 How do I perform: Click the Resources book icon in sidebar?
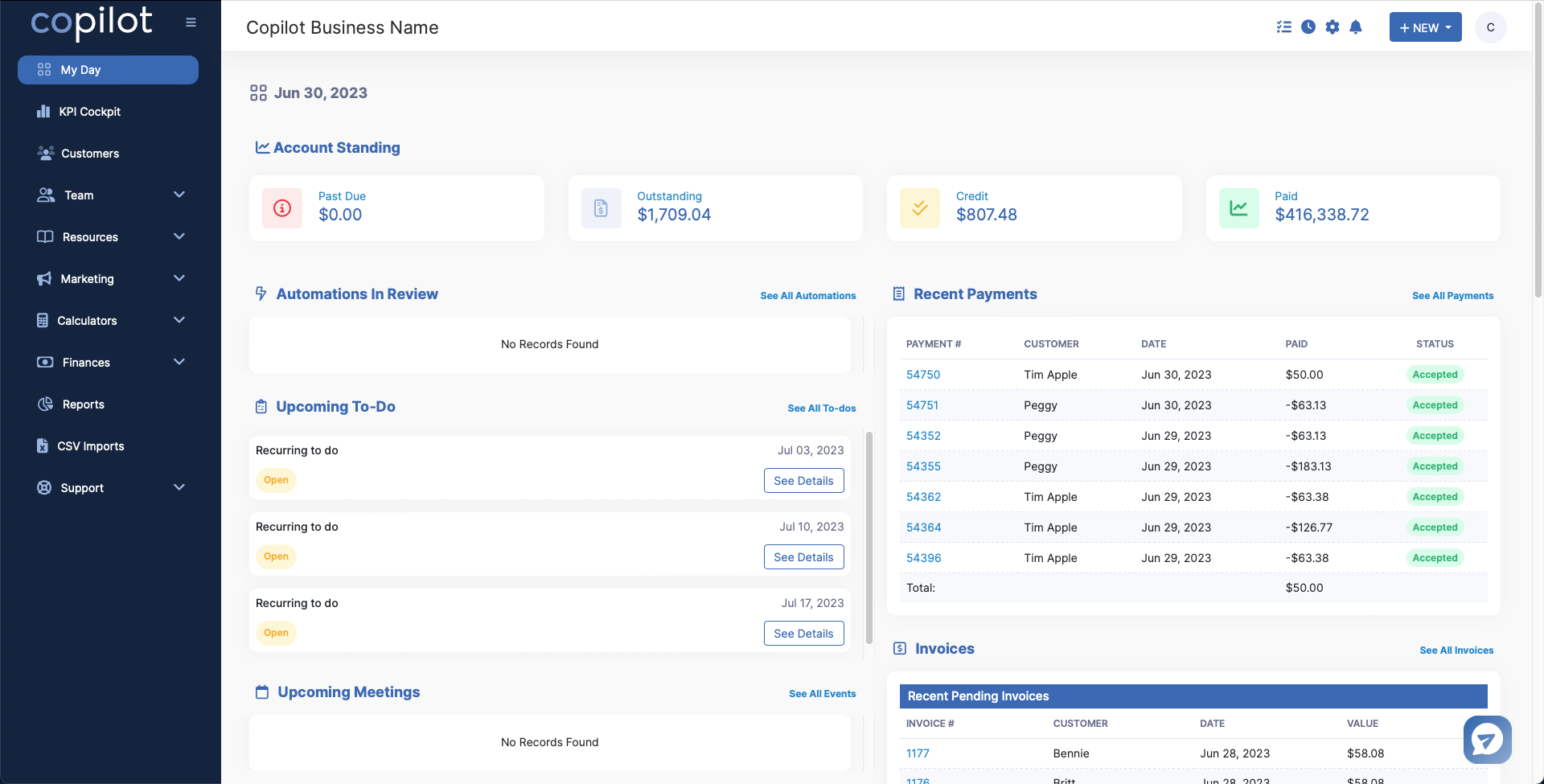pyautogui.click(x=45, y=236)
